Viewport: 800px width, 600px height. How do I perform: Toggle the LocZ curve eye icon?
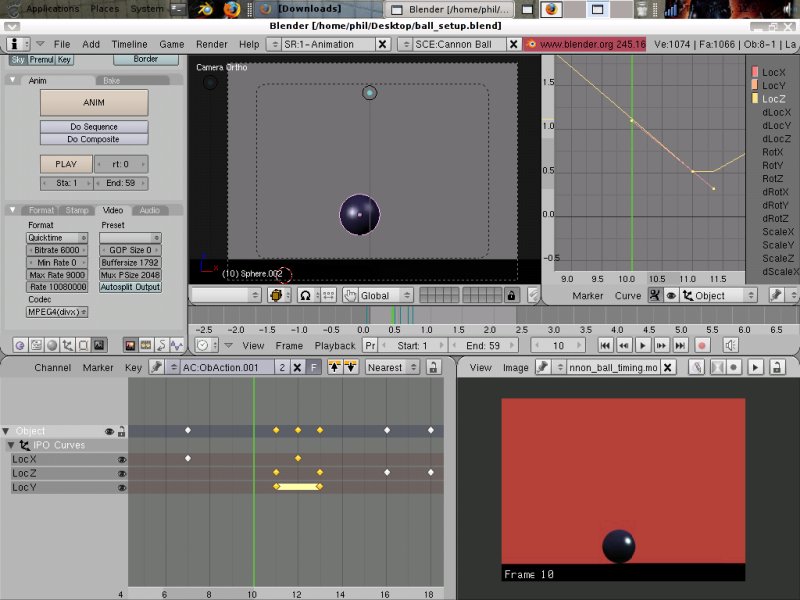point(121,474)
